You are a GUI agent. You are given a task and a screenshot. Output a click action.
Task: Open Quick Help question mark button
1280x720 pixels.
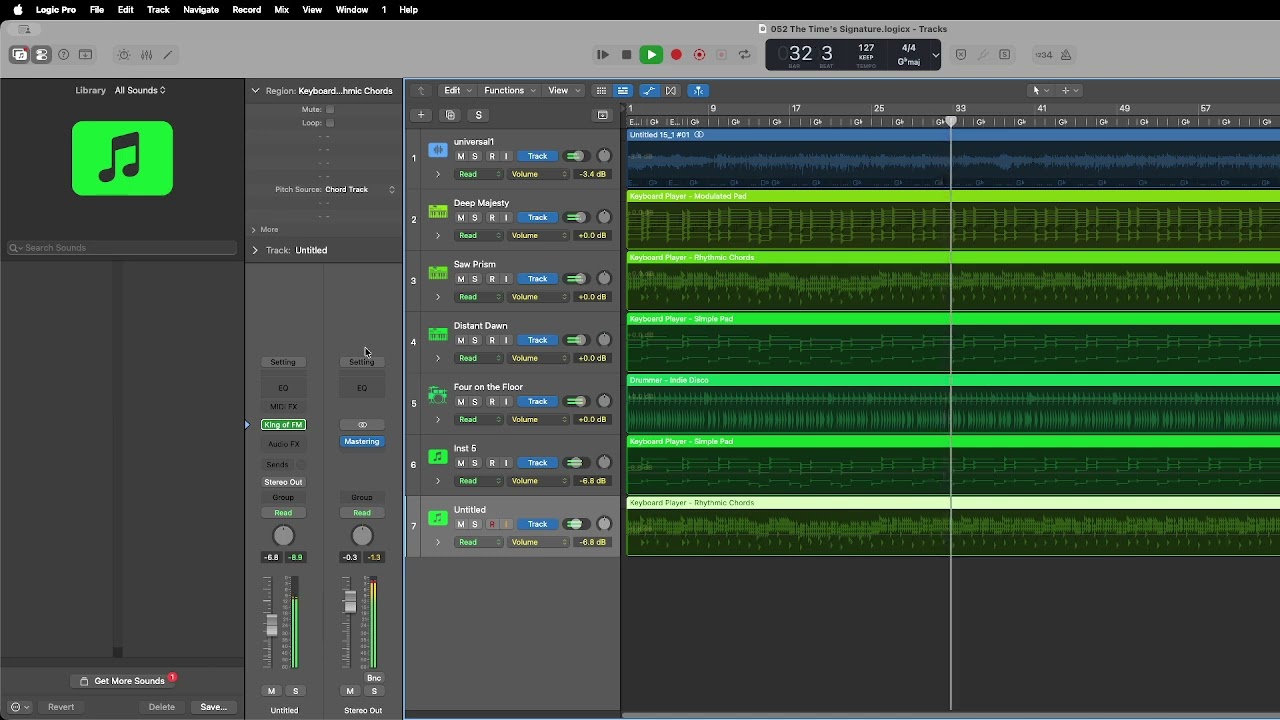point(64,55)
